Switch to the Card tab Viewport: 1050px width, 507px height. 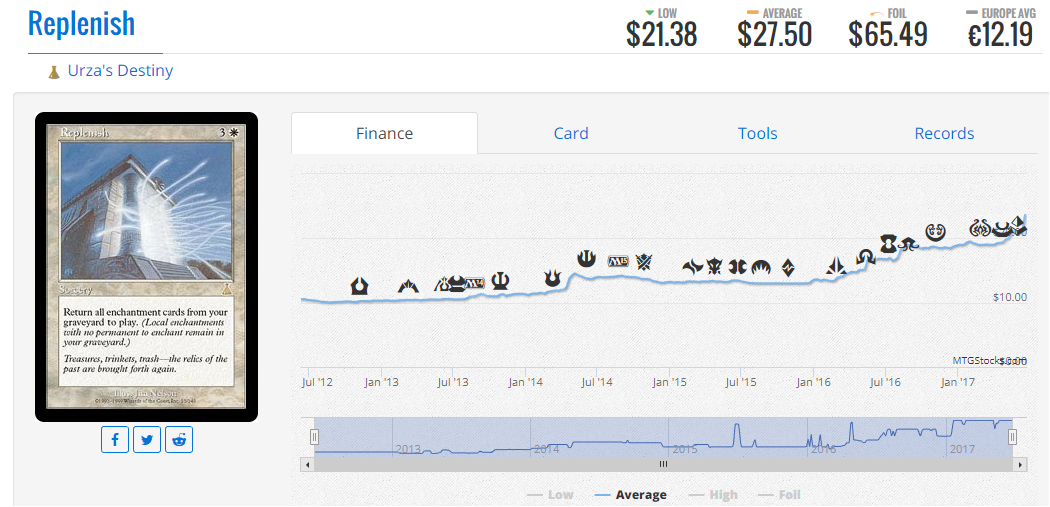(571, 133)
